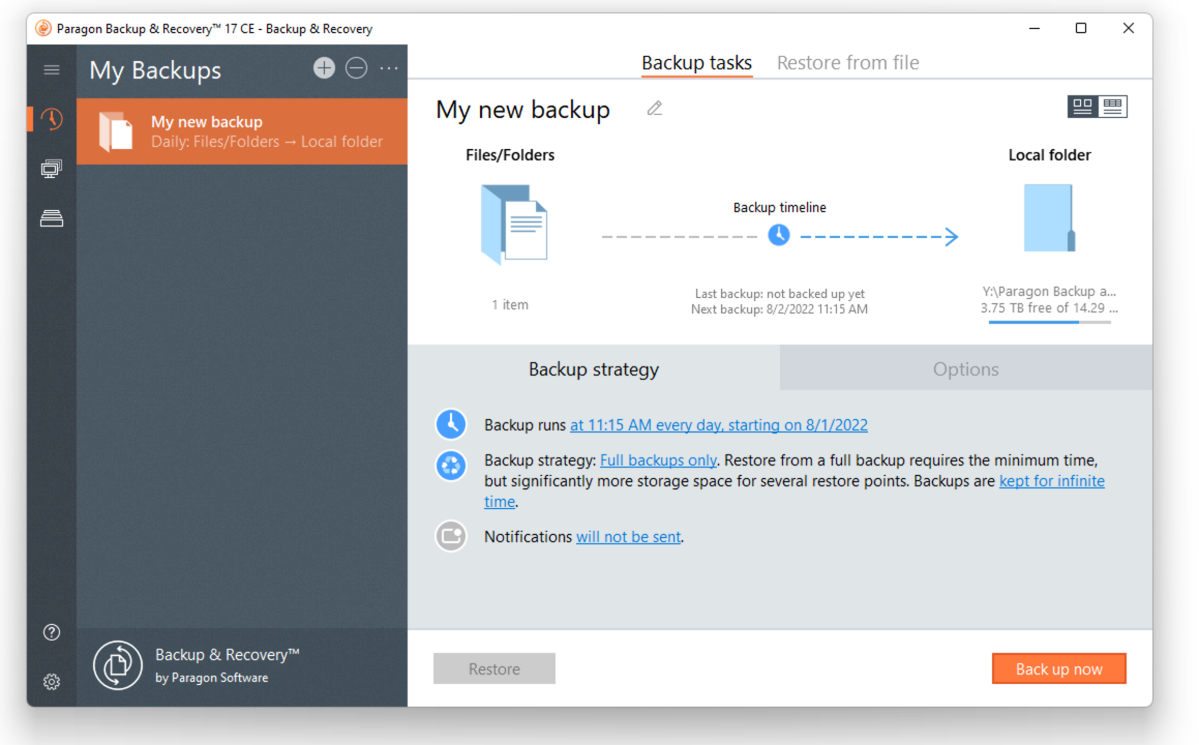The width and height of the screenshot is (1199, 745).
Task: Click the '3.75 TB free of 14.29' text
Action: tap(1049, 308)
